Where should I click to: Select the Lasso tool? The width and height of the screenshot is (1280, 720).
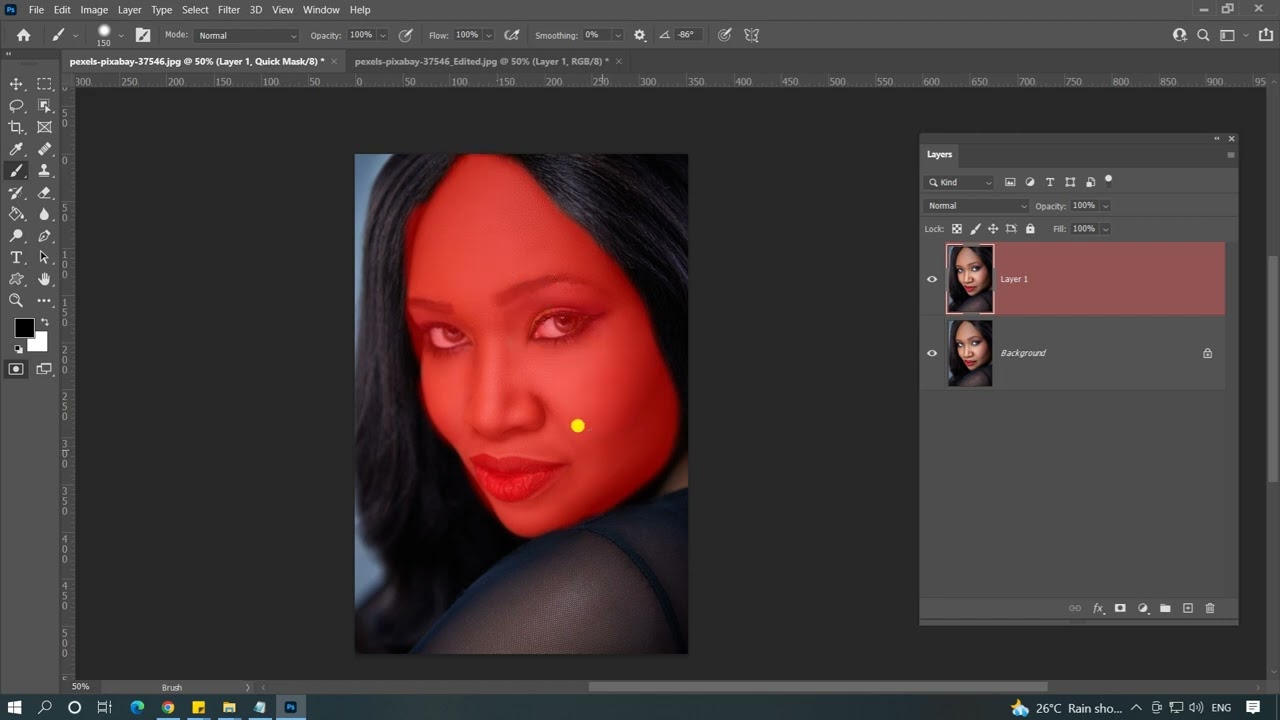point(16,106)
